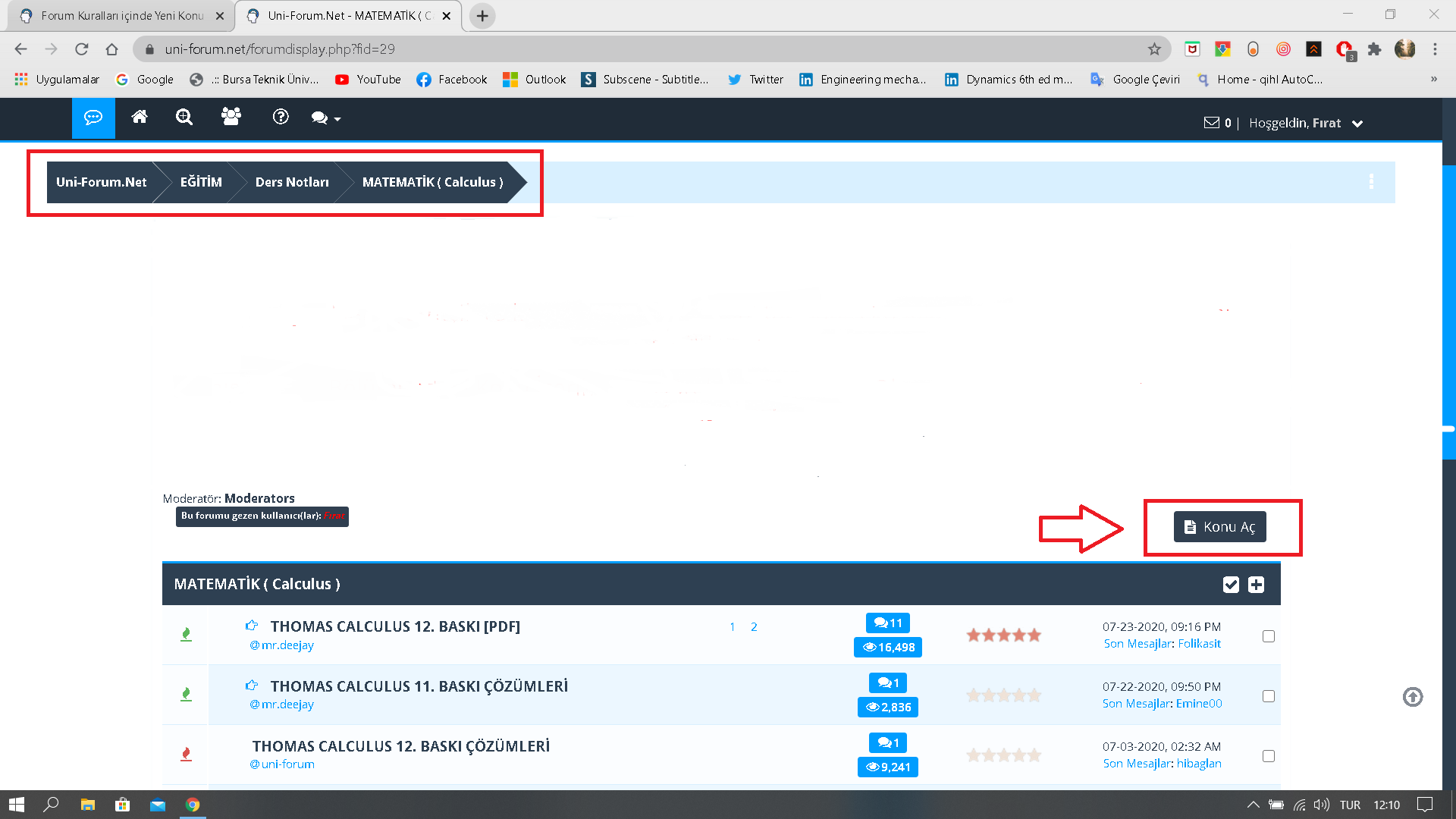Click the scroll-to-top arrow circle icon

click(1412, 697)
